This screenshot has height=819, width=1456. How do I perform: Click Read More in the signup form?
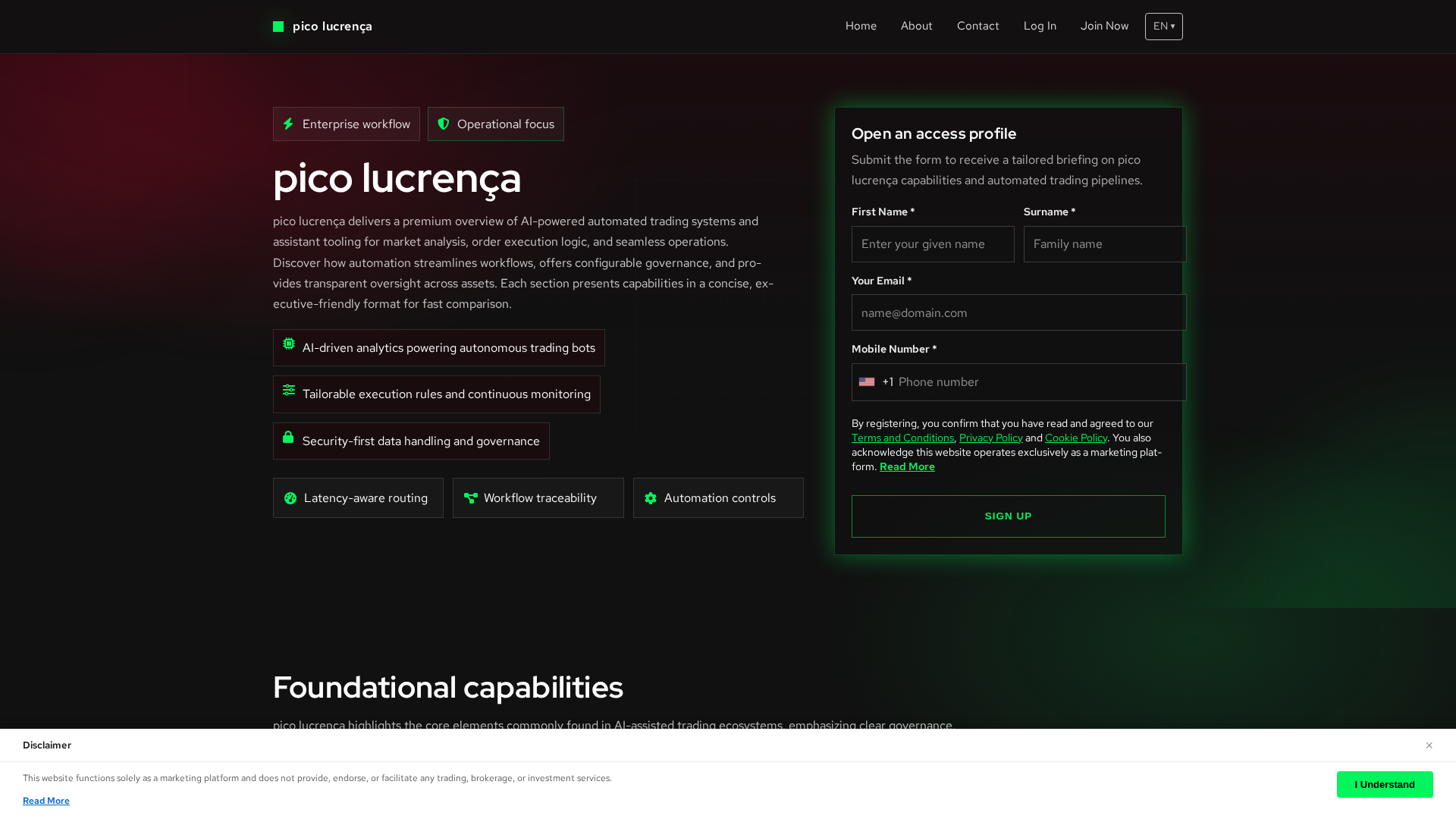[907, 466]
